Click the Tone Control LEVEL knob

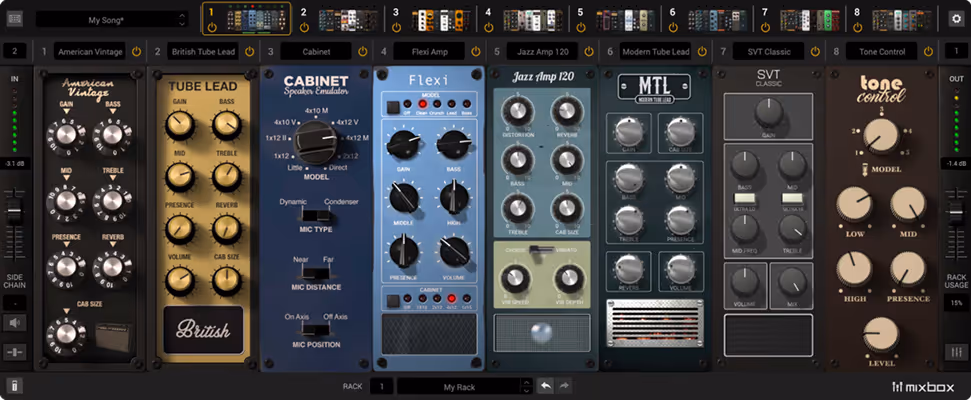click(x=881, y=335)
